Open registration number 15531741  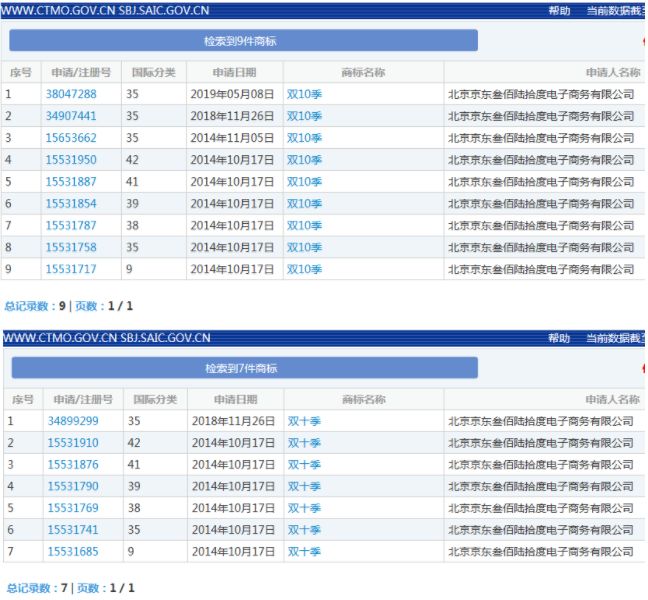[73, 530]
